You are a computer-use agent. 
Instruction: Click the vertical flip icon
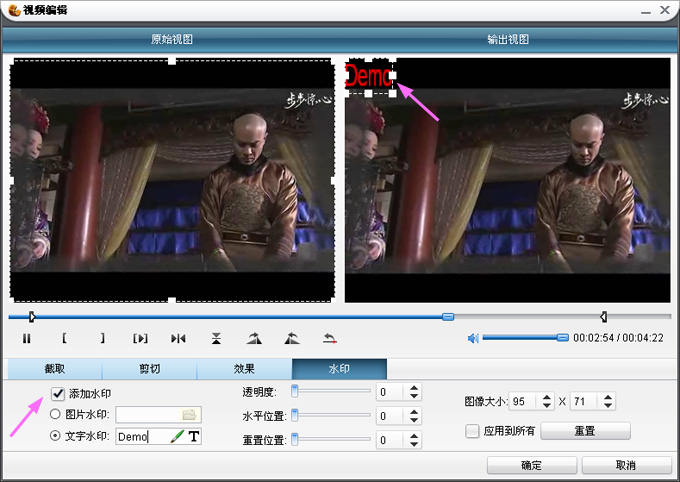[x=216, y=338]
